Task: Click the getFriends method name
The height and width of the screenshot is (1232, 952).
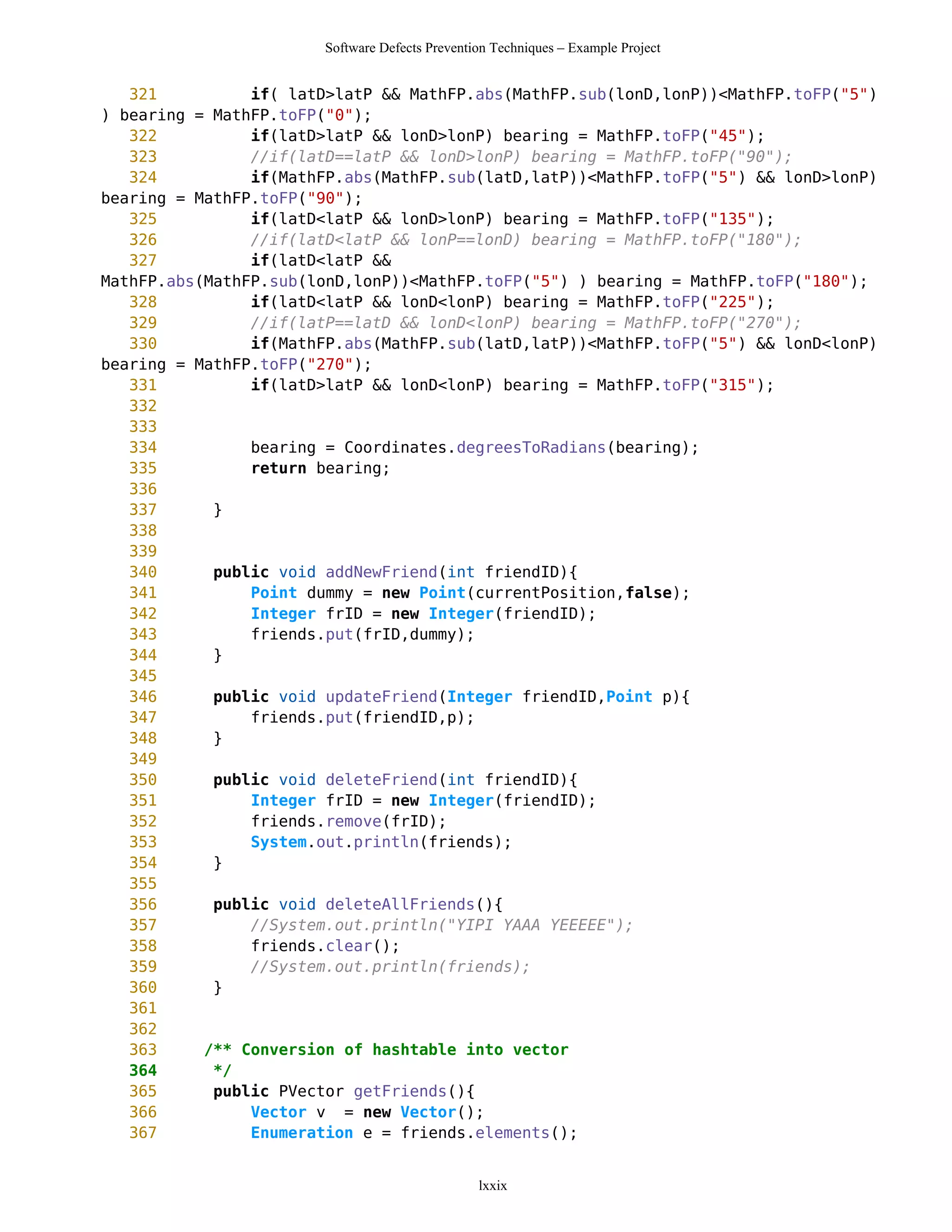Action: coord(400,1092)
